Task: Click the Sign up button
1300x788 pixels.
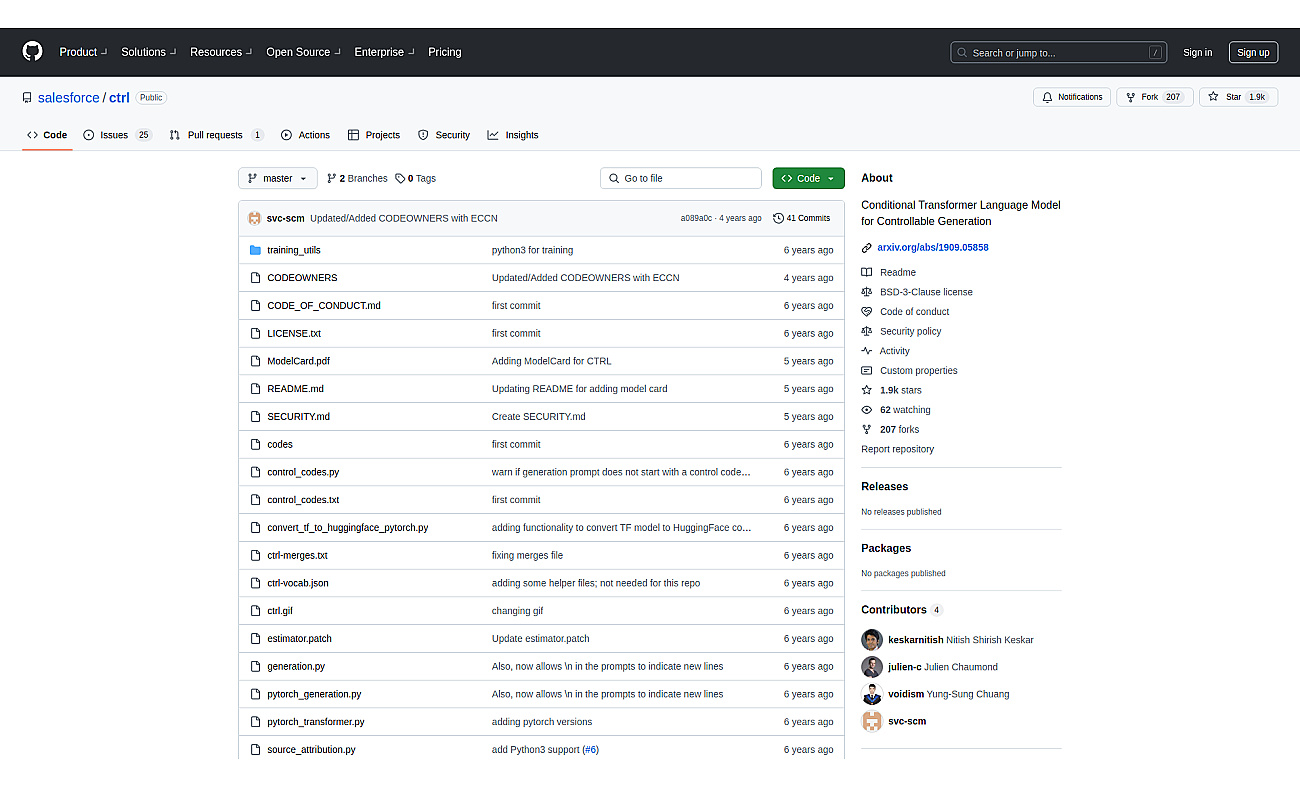Action: click(x=1253, y=53)
